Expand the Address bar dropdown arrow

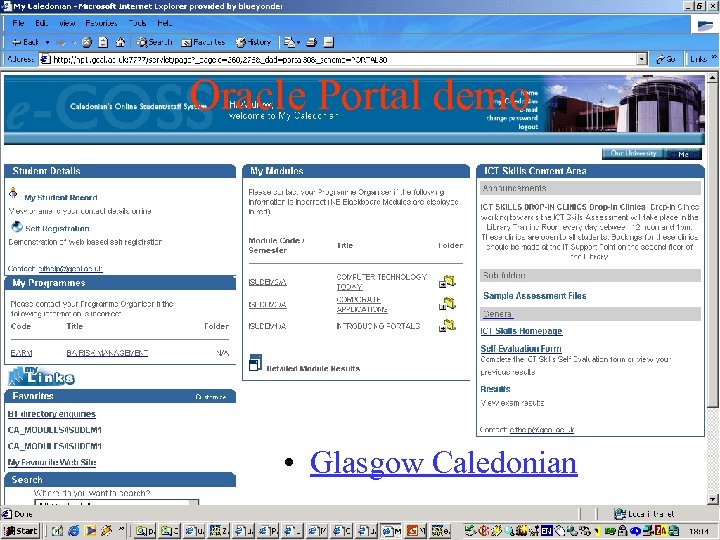point(642,59)
